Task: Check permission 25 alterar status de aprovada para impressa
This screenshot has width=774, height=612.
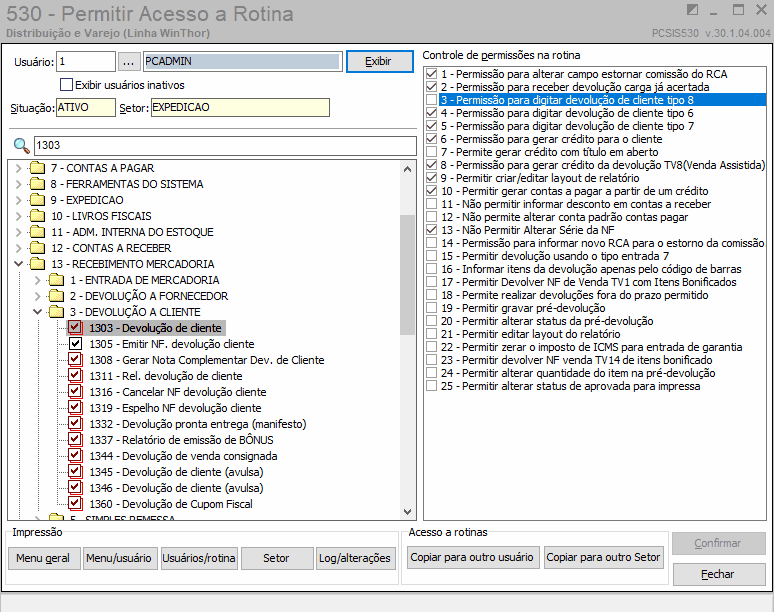Action: pyautogui.click(x=431, y=385)
